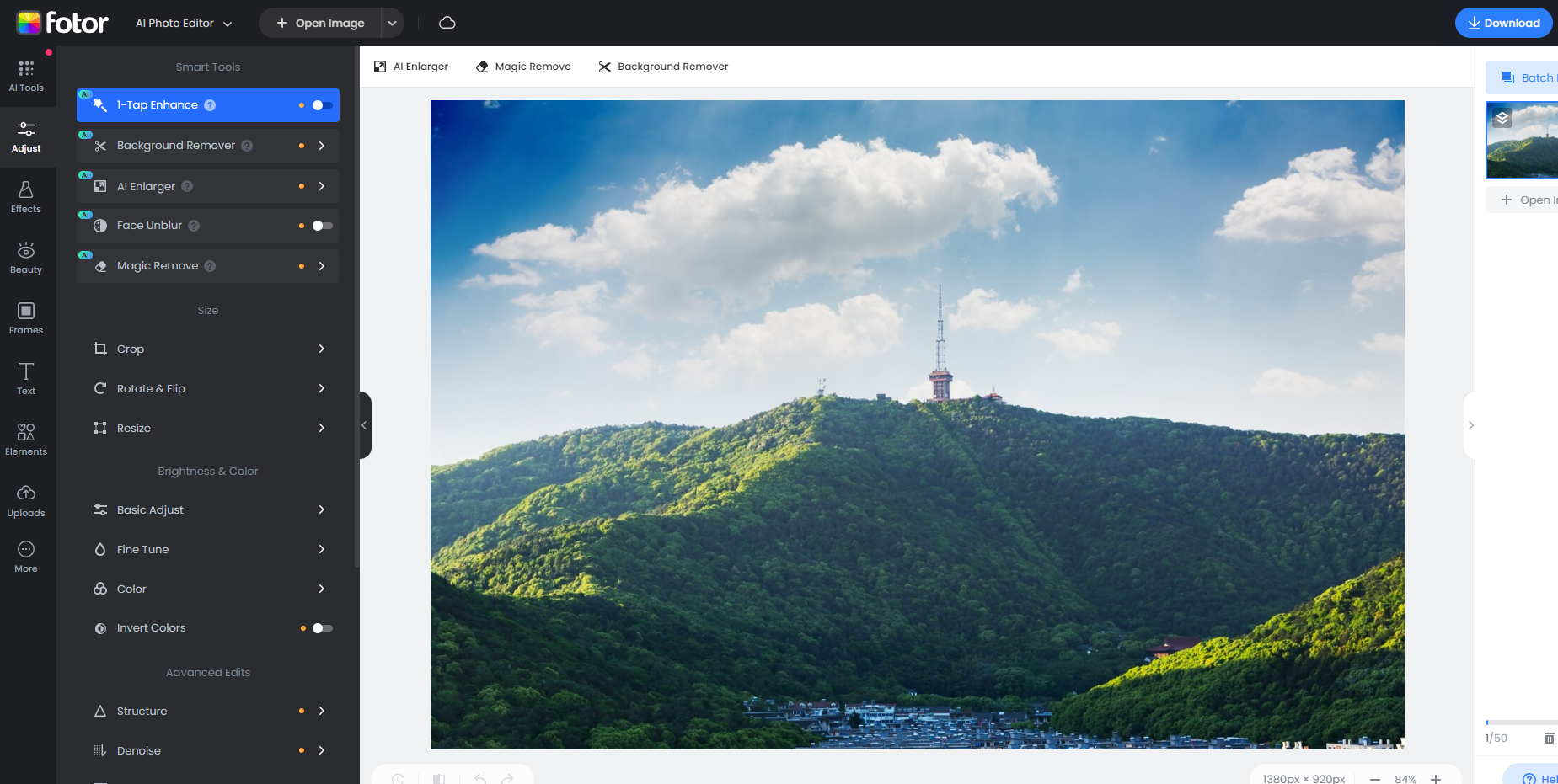Image resolution: width=1558 pixels, height=784 pixels.
Task: Click the More sidebar icon
Action: tap(26, 557)
